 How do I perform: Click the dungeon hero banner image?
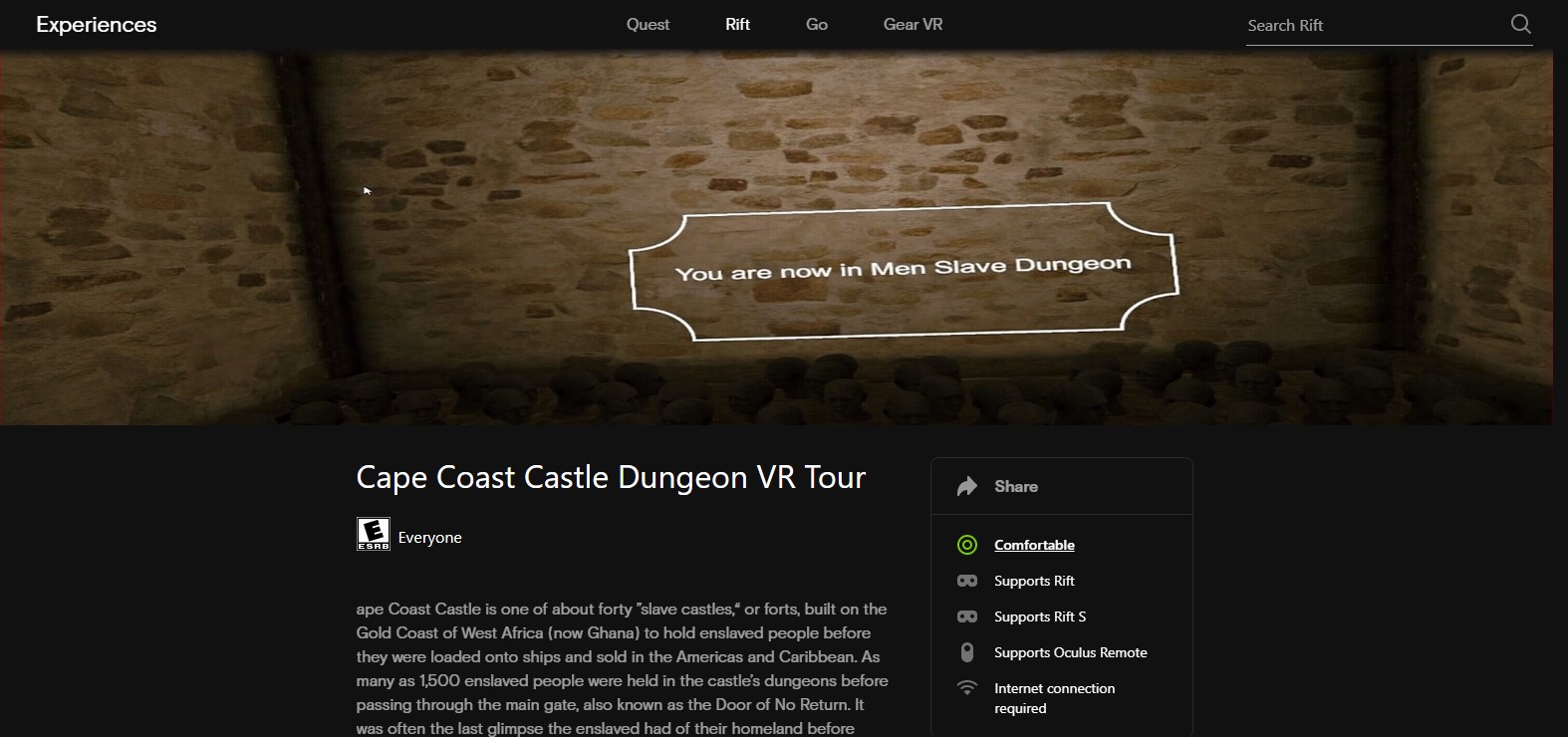coord(776,238)
